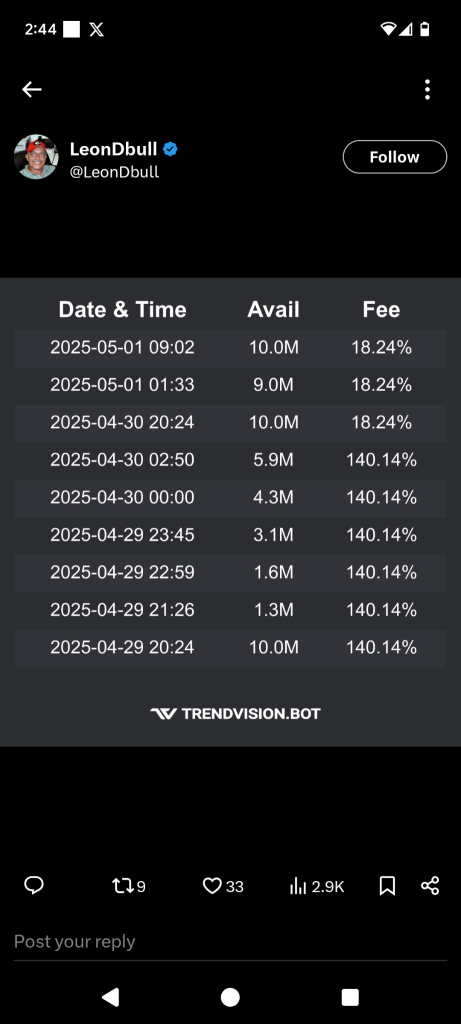461x1024 pixels.
Task: Click the LeonDbull display name
Action: pyautogui.click(x=113, y=149)
